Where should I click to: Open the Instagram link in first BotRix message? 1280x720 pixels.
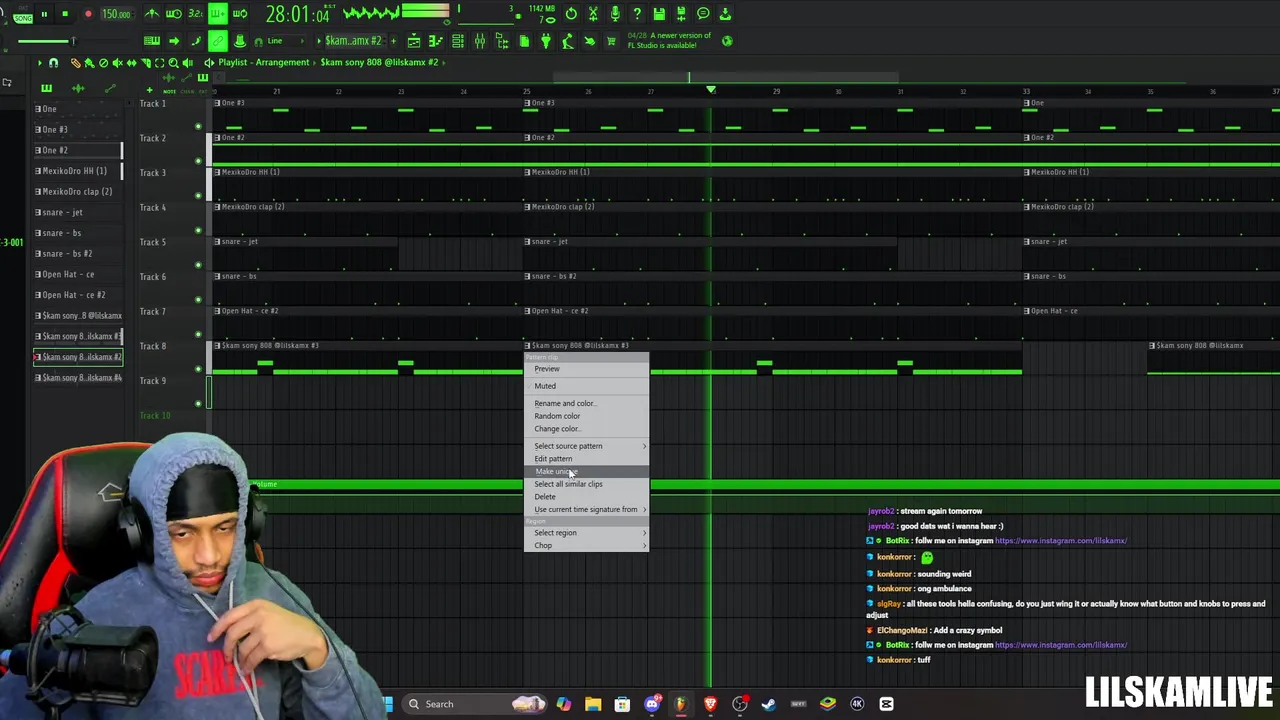point(1061,541)
